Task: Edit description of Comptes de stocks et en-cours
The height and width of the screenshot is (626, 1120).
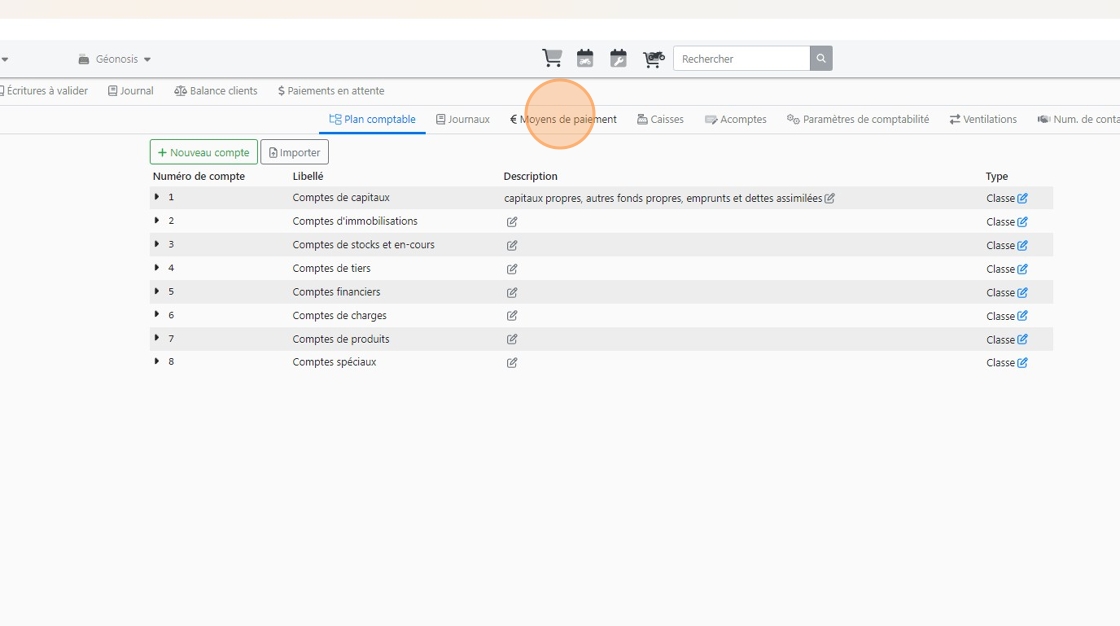Action: 512,245
